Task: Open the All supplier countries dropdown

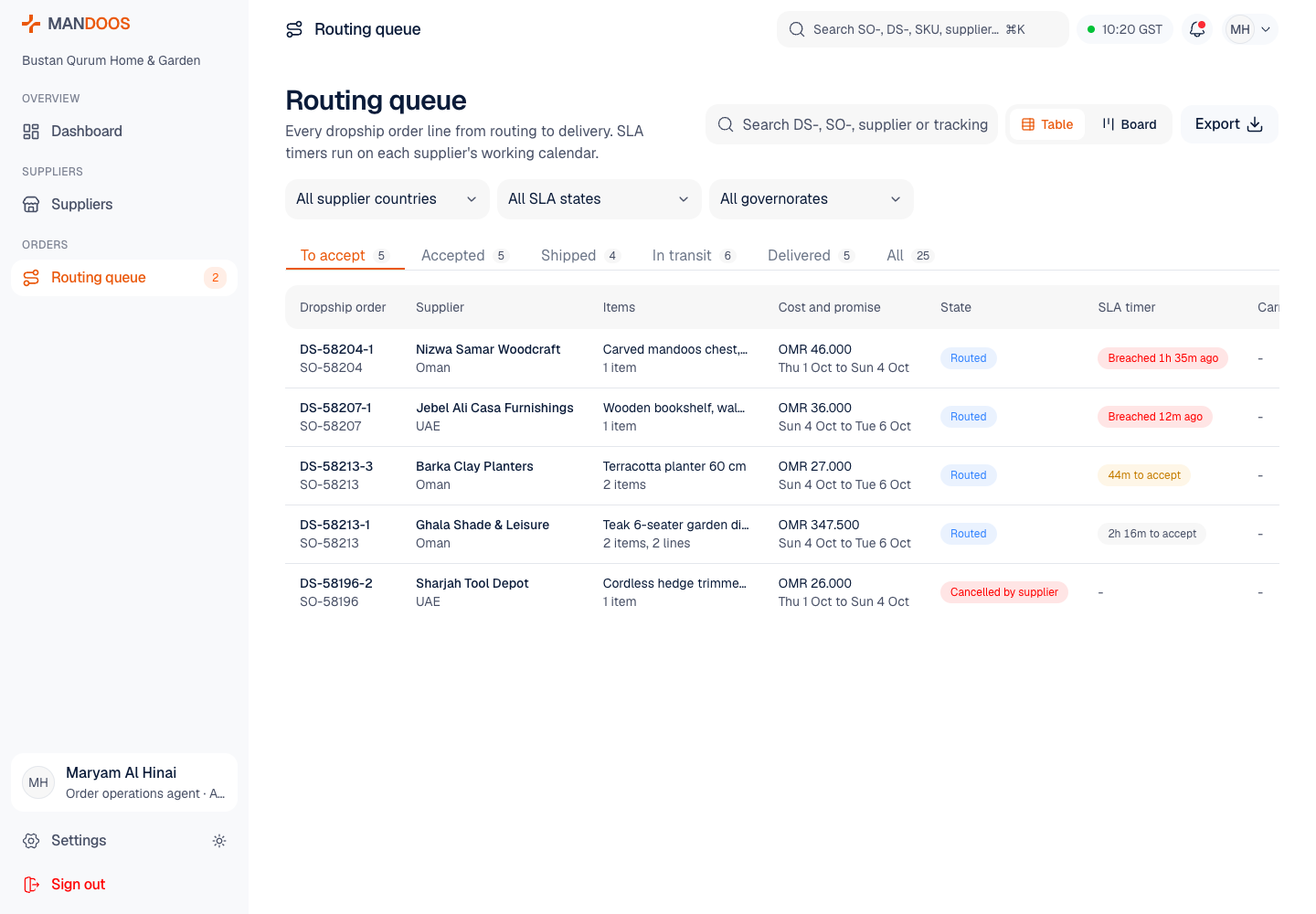Action: coord(387,199)
